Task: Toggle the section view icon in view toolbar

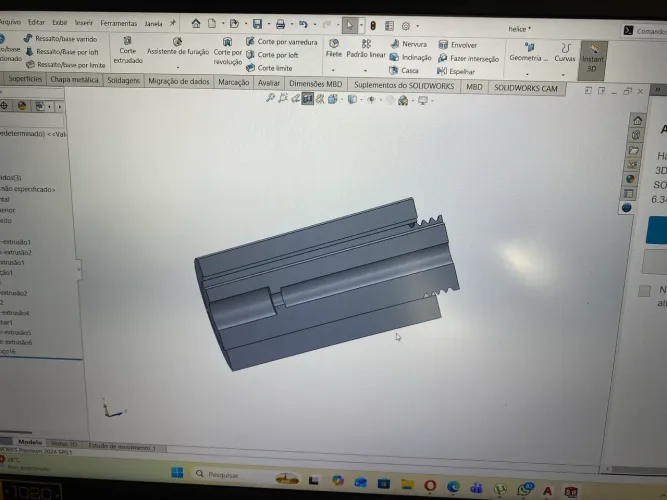Action: [308, 99]
